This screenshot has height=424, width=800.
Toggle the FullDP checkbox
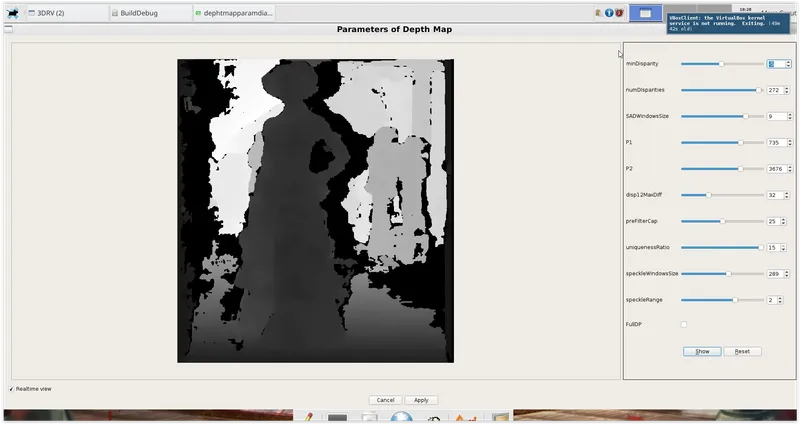click(x=684, y=325)
